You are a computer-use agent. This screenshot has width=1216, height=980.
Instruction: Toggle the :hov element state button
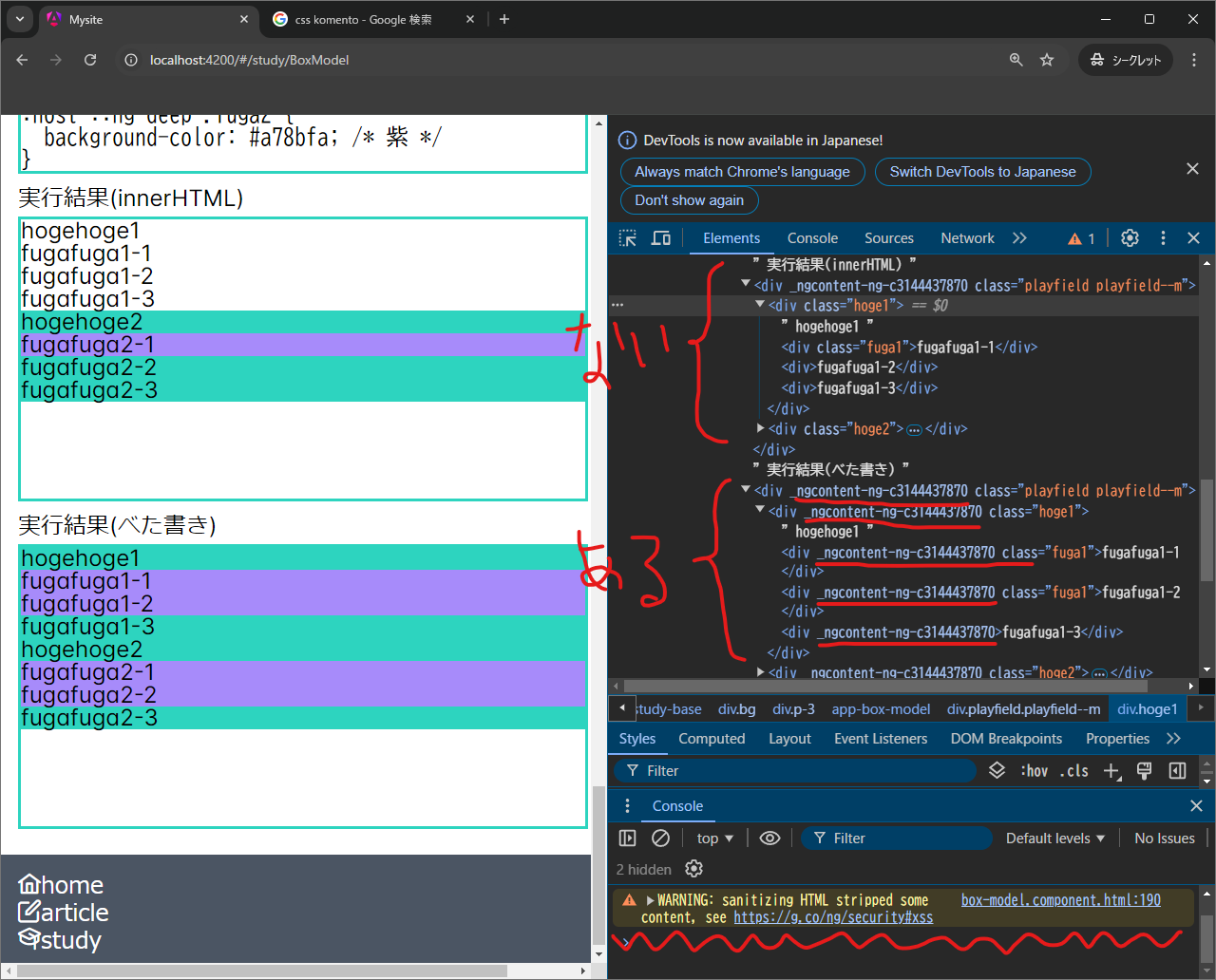(x=1034, y=771)
